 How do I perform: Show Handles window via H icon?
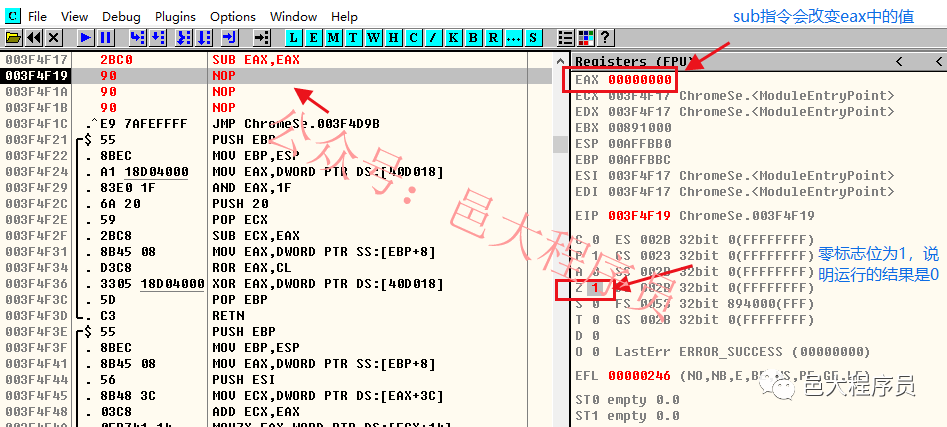pyautogui.click(x=393, y=38)
